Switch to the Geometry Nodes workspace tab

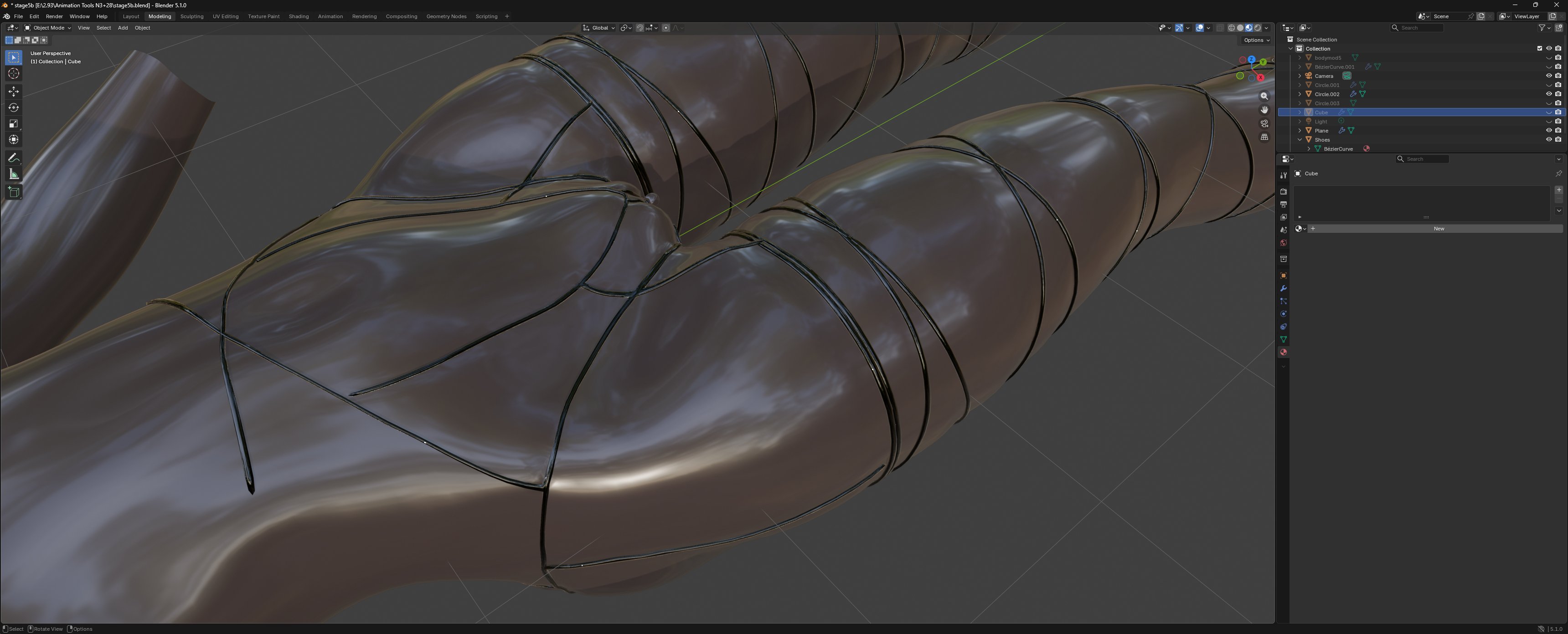pyautogui.click(x=446, y=16)
